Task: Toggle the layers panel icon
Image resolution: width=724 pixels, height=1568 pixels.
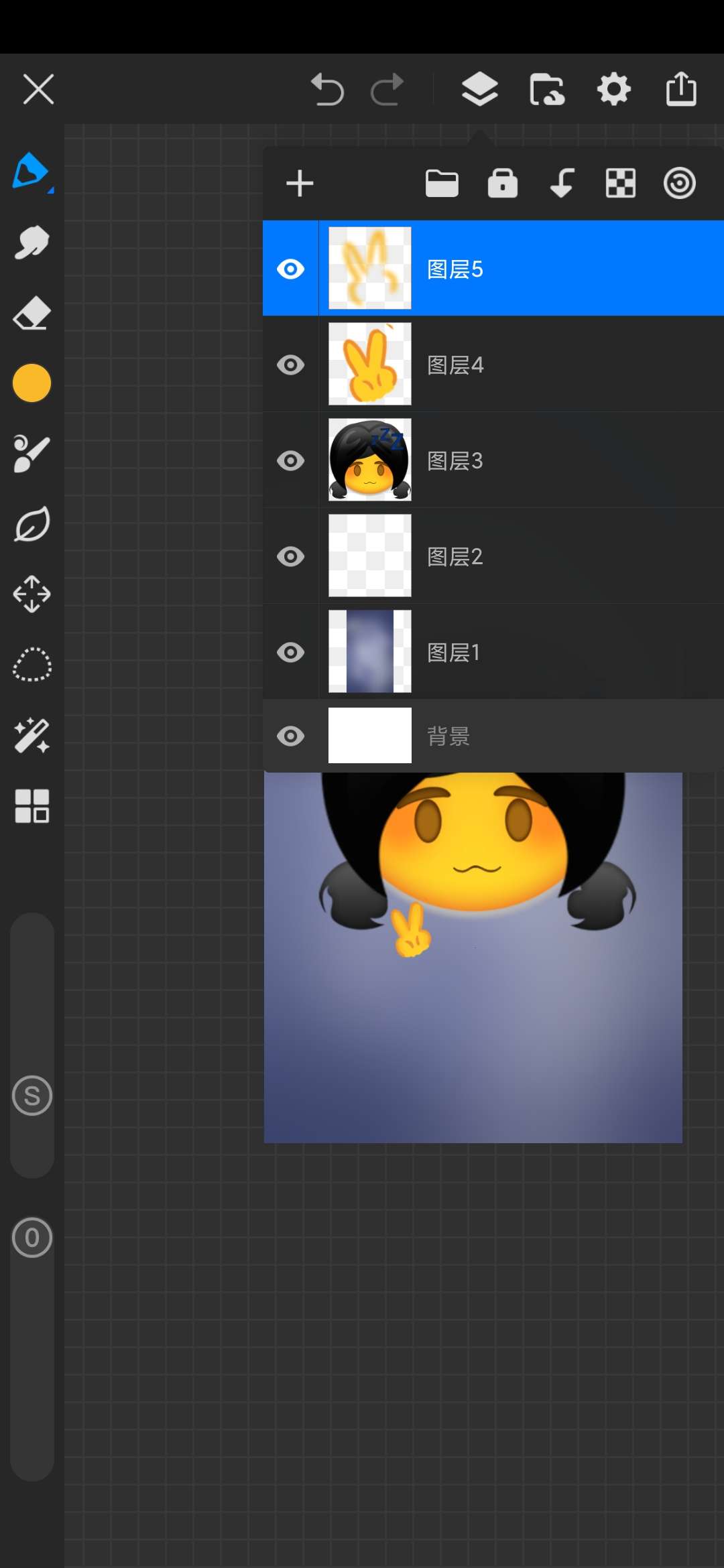Action: tap(480, 89)
